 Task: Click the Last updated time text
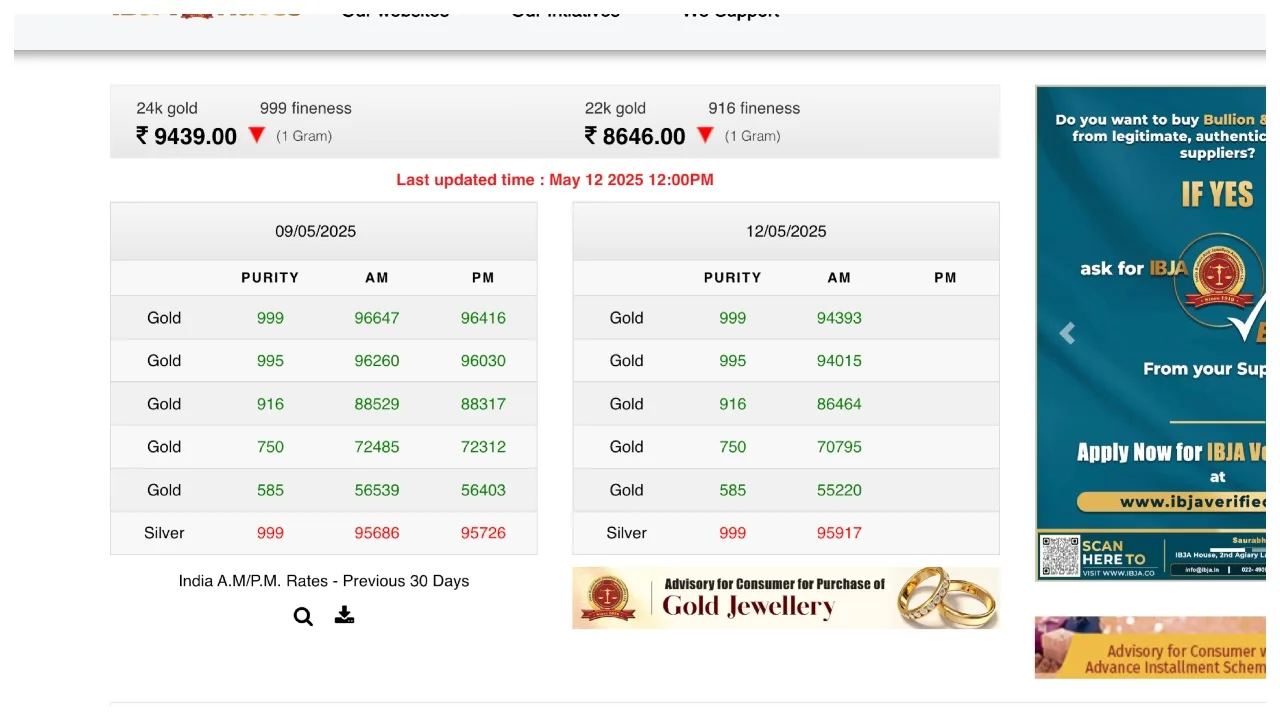(555, 180)
